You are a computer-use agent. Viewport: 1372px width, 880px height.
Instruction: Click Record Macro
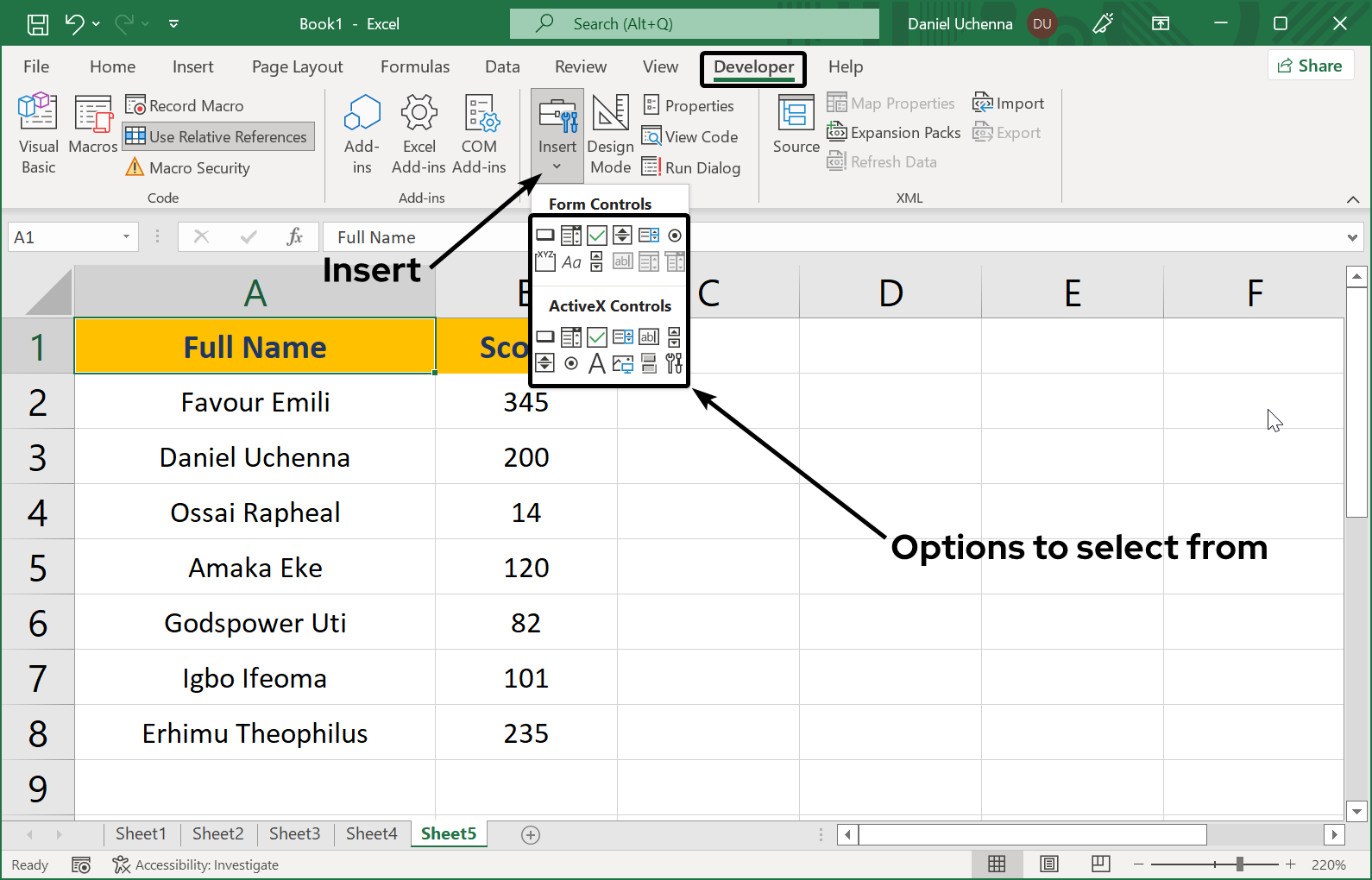coord(186,106)
